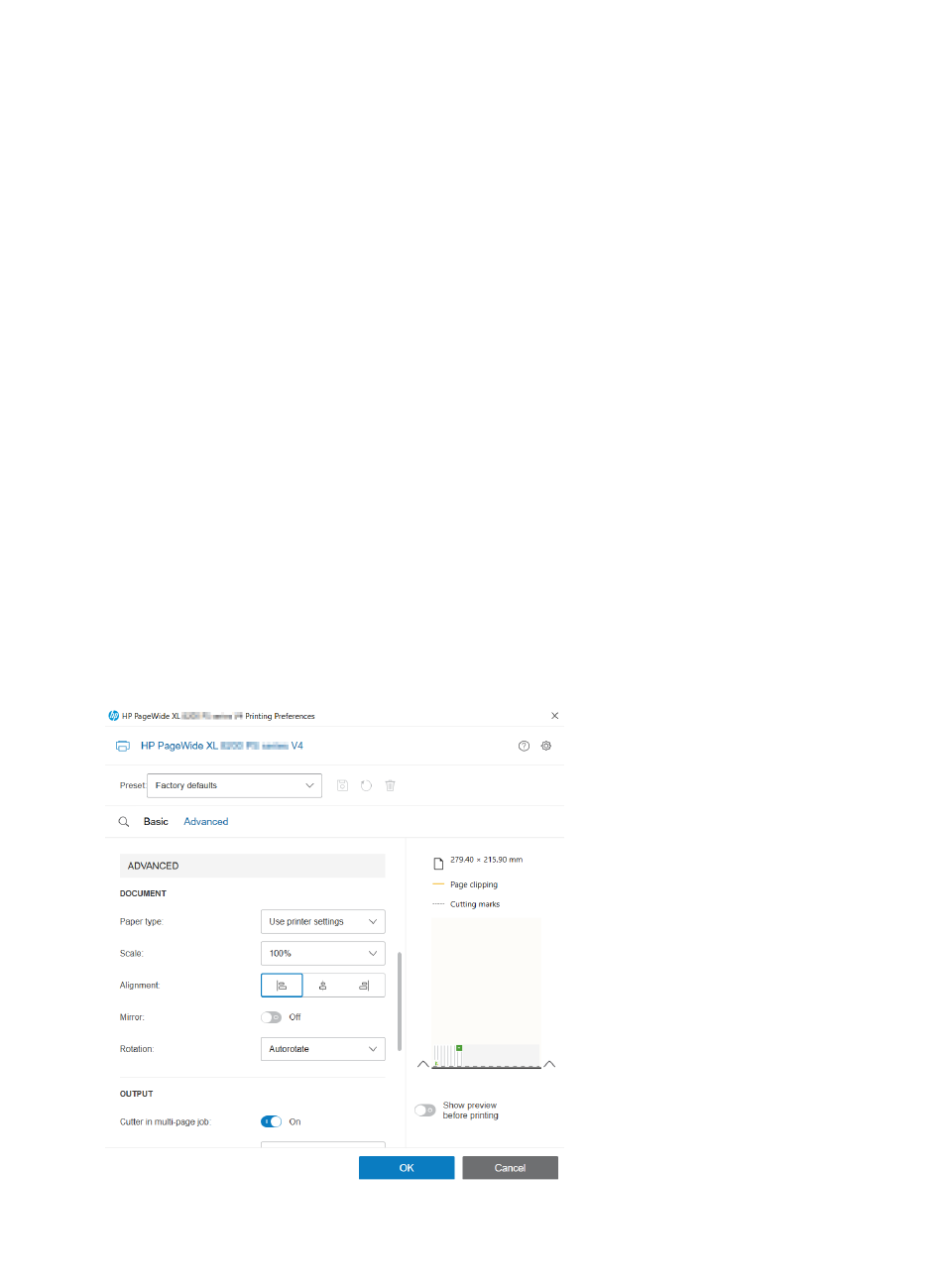Click the DOCUMENT section heading
The height and width of the screenshot is (1288, 942).
click(x=143, y=893)
